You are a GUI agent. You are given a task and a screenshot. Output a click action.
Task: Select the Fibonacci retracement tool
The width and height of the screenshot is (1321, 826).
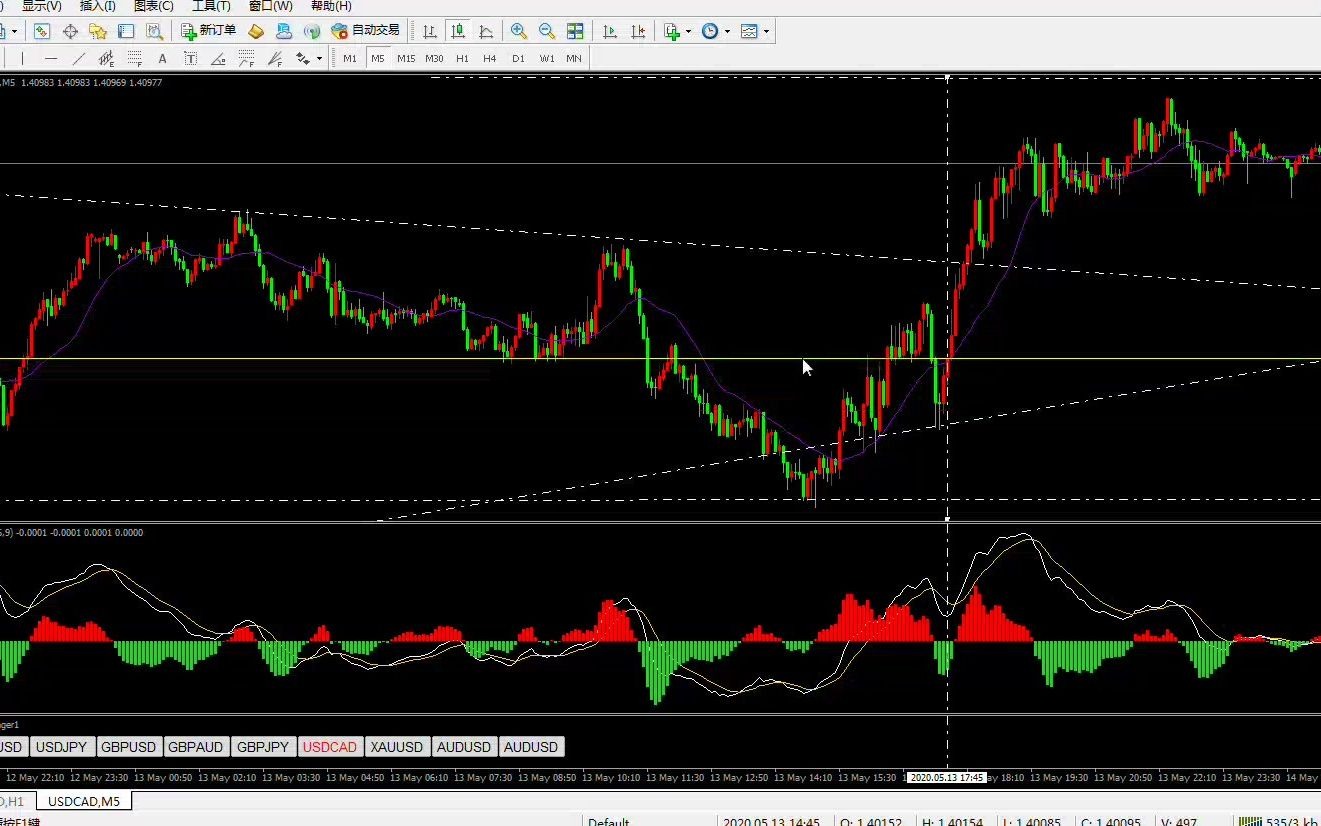[x=134, y=58]
